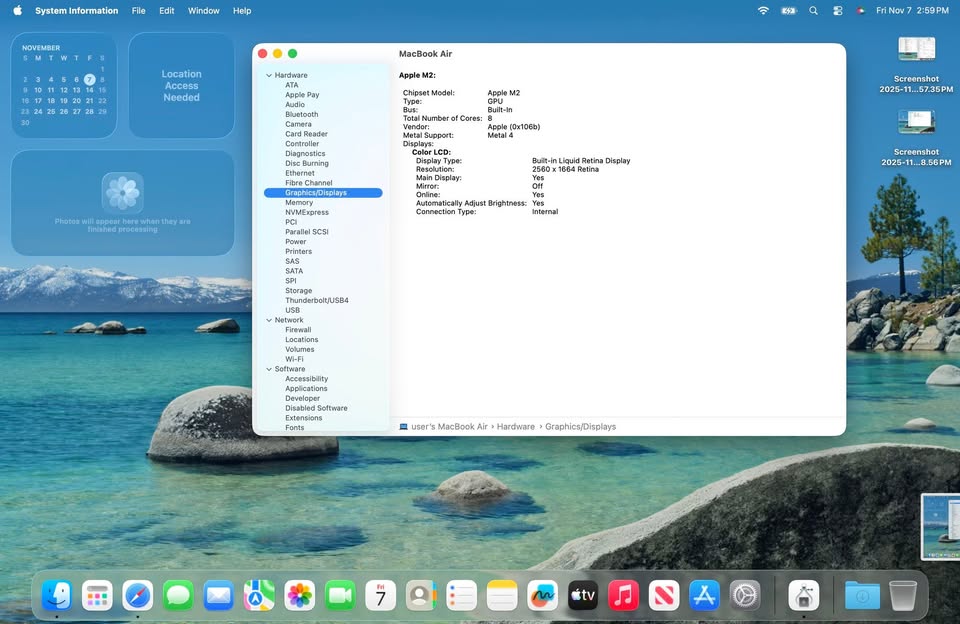Open the News app from the Dock
Viewport: 960px width, 624px height.
pos(663,594)
